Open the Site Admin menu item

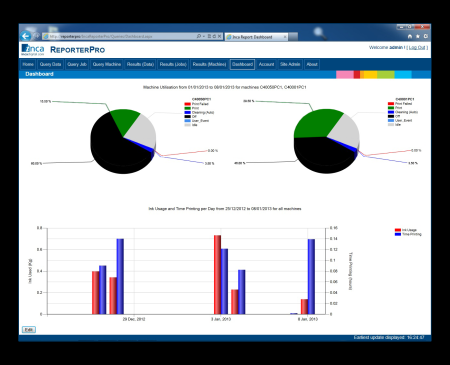(x=290, y=64)
